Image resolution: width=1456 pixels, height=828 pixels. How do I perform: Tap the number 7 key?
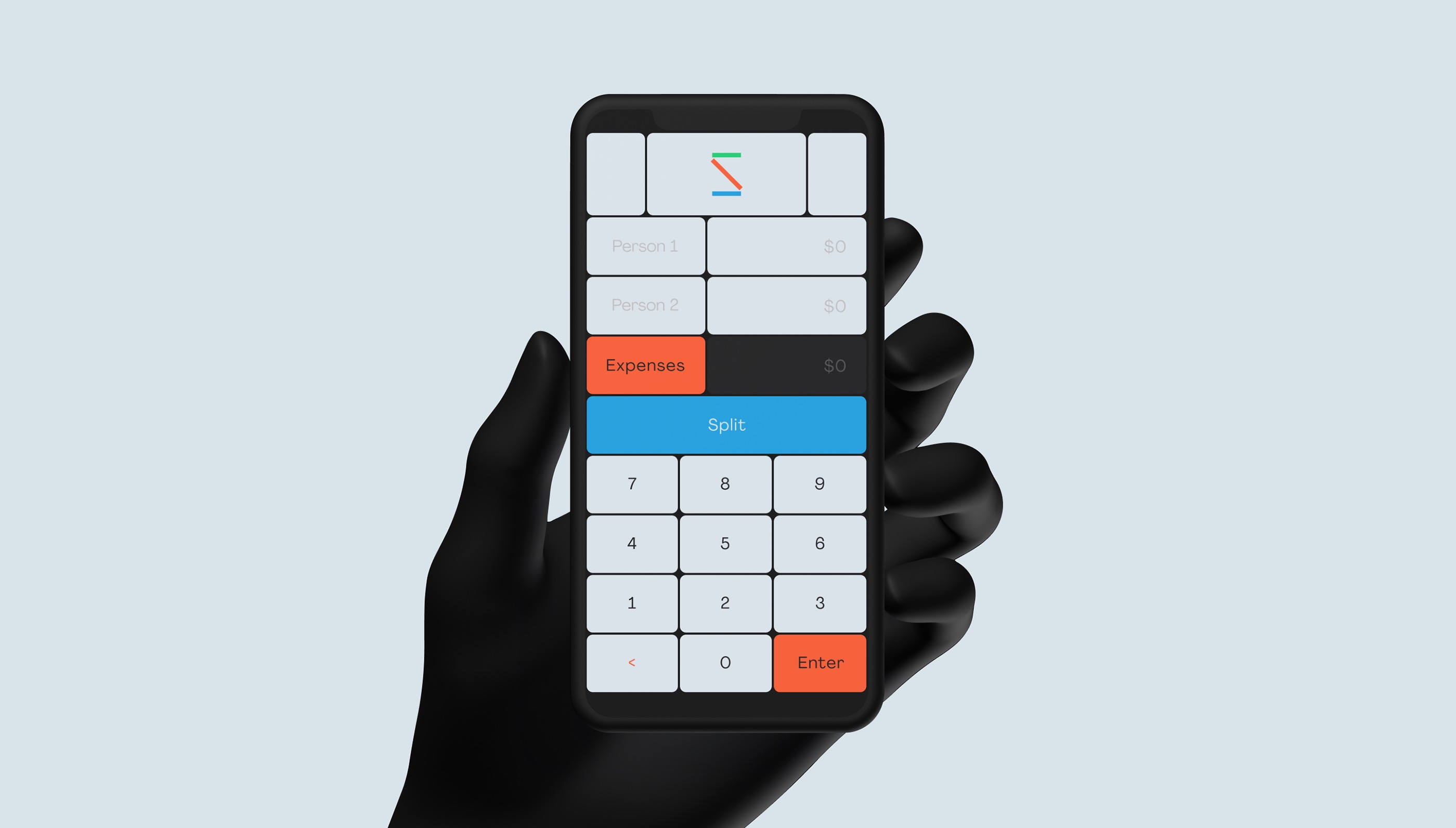[631, 483]
